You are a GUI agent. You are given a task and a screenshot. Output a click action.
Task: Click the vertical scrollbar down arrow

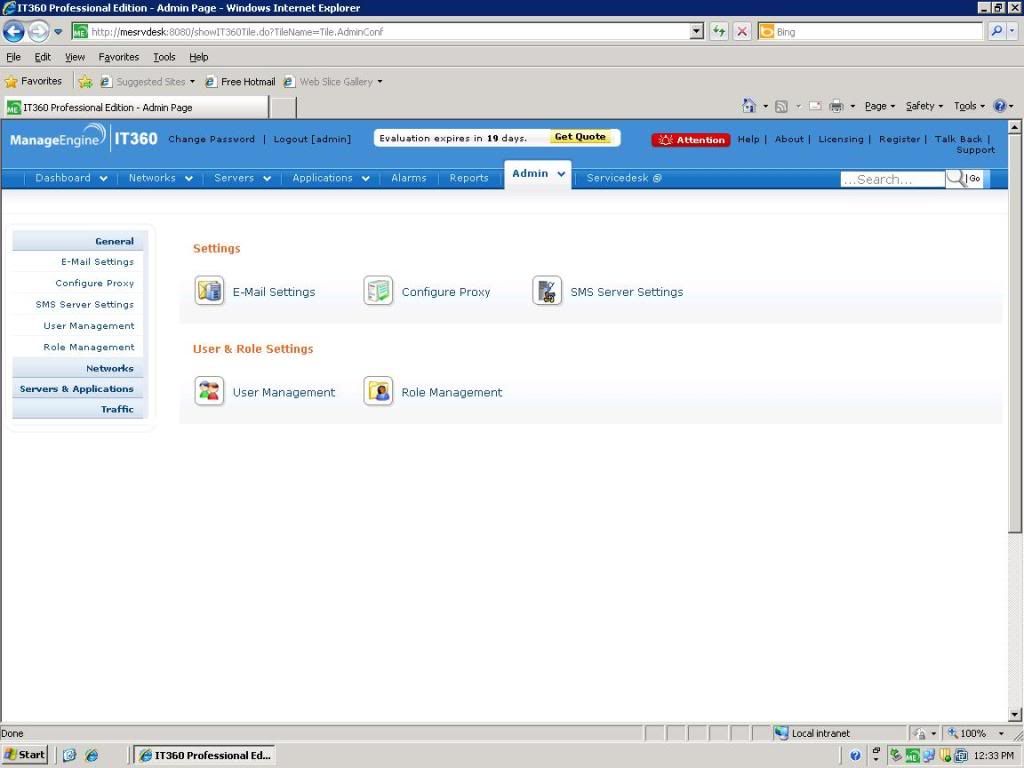click(1014, 714)
